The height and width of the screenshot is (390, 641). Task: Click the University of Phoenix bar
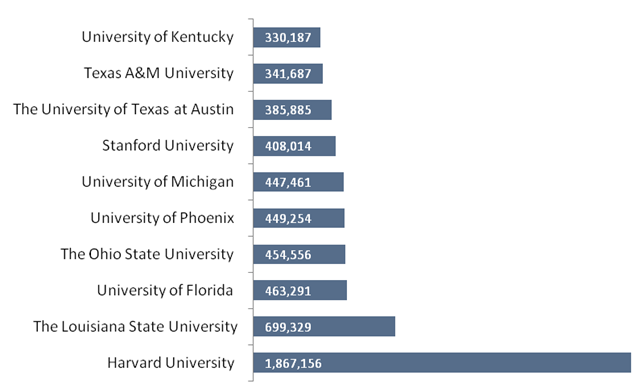point(299,218)
